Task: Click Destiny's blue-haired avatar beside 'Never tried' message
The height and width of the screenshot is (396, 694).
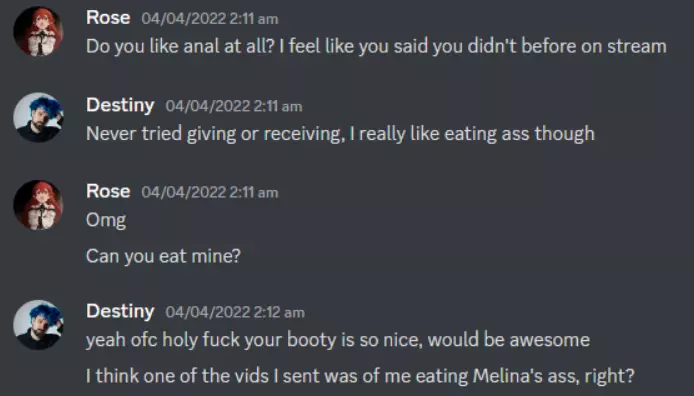Action: (38, 117)
